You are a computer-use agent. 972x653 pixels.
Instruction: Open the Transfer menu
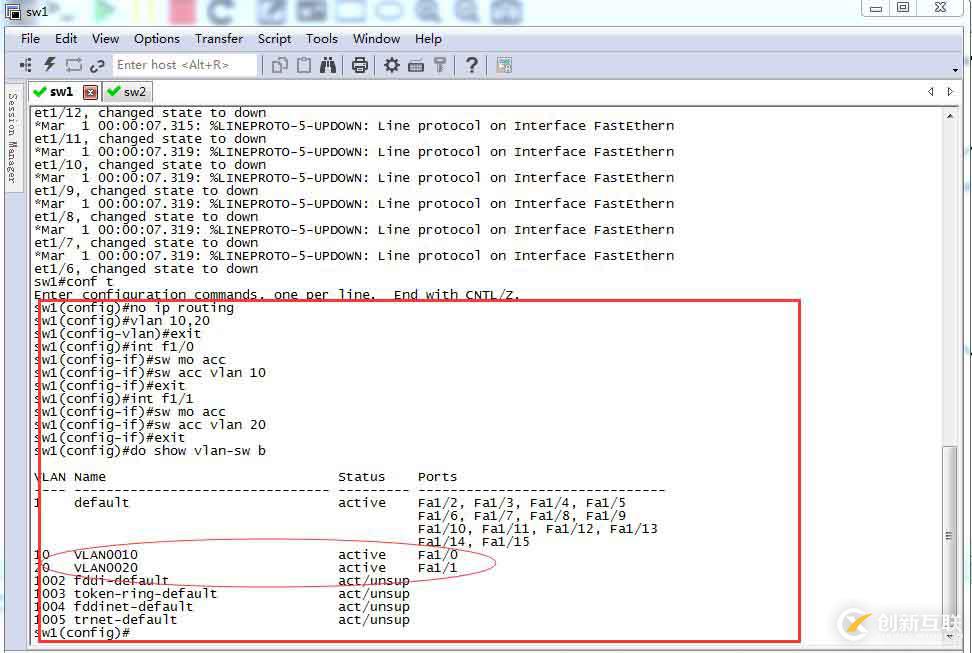[x=219, y=38]
